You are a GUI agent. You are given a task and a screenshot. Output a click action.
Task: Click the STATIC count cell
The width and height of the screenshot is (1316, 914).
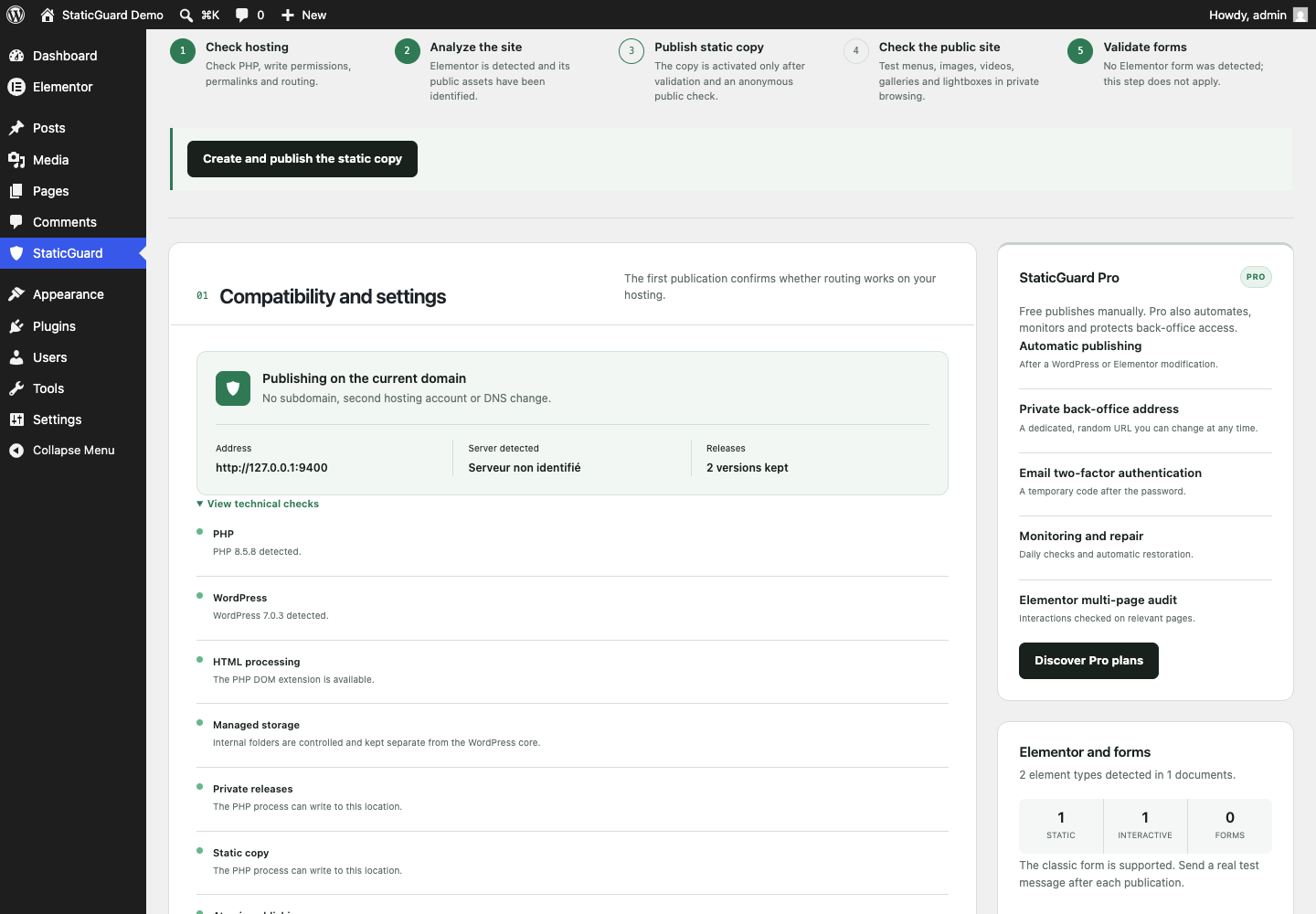(1061, 825)
